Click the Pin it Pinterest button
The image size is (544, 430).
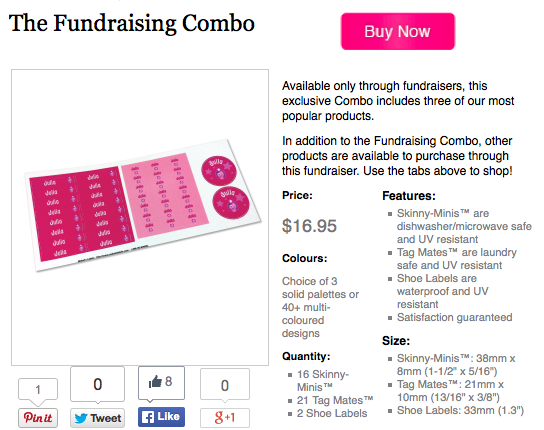point(38,418)
